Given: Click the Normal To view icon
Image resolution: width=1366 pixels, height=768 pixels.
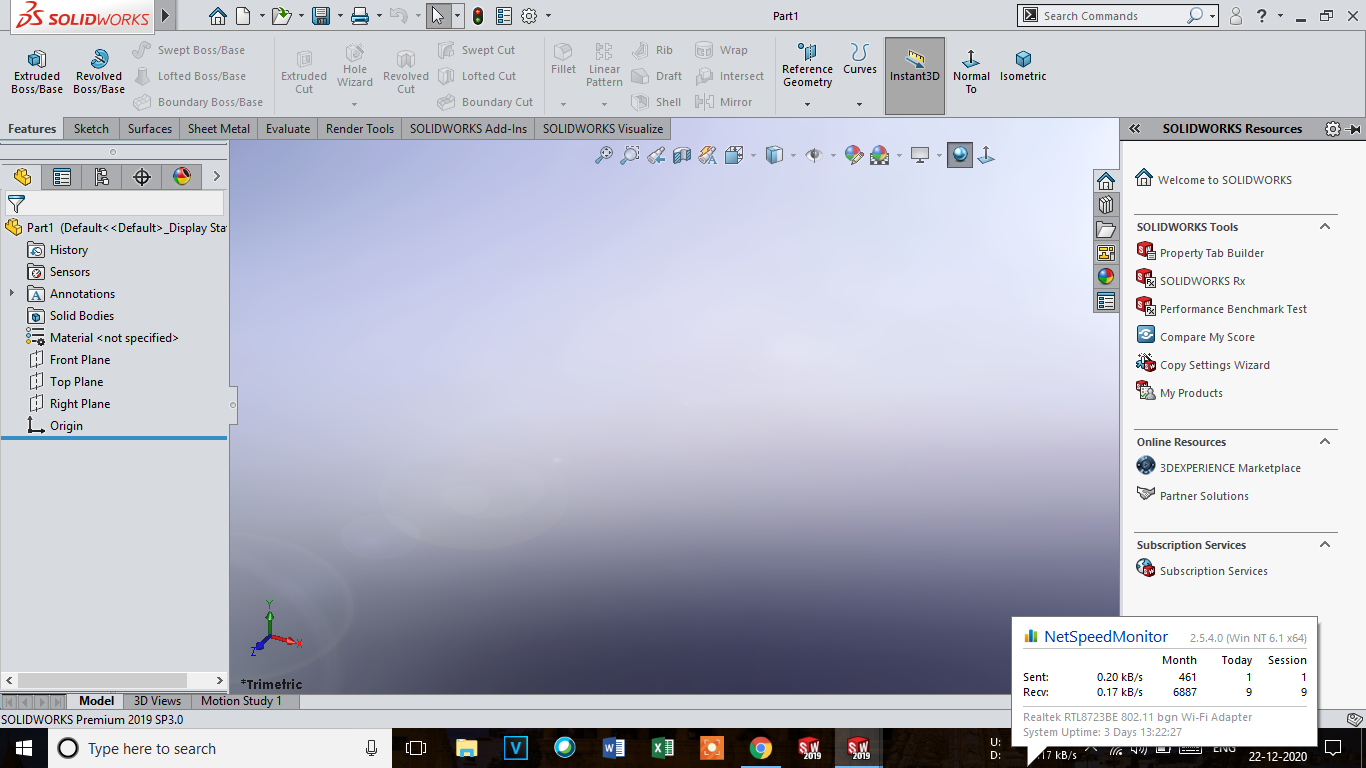Looking at the screenshot, I should tap(971, 71).
